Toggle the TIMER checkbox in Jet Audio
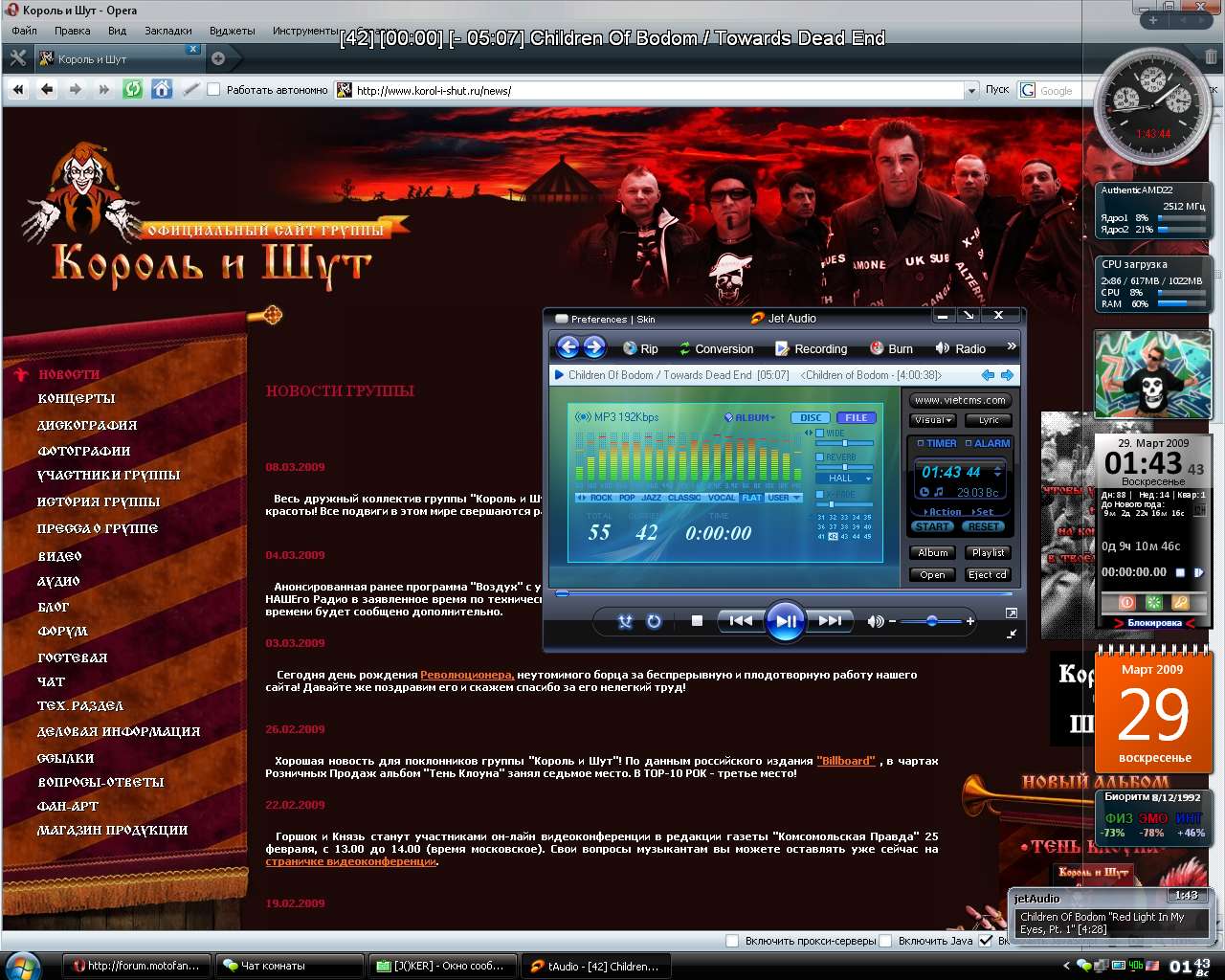Image resolution: width=1225 pixels, height=980 pixels. 921,444
